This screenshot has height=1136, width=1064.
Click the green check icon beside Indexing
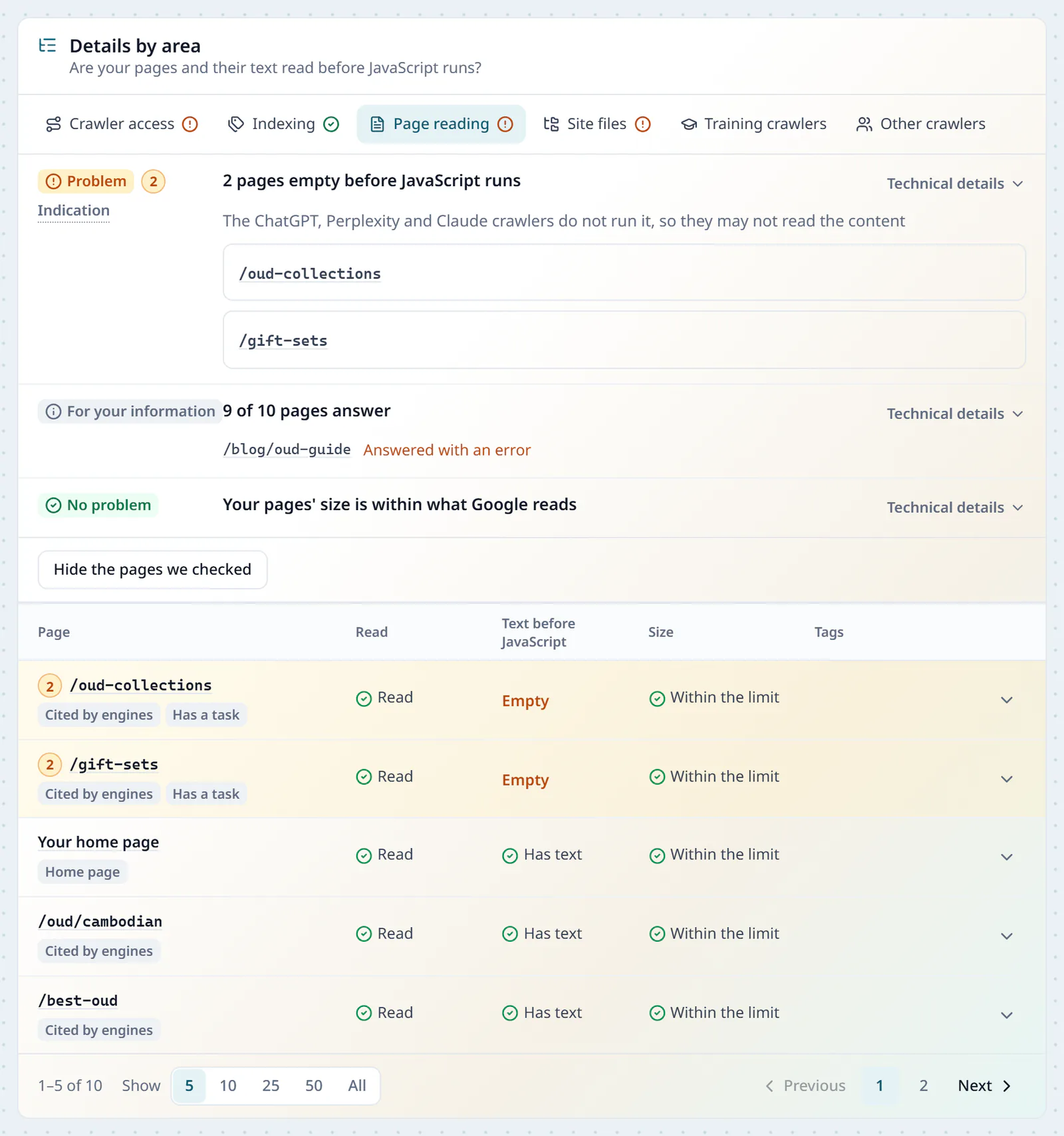point(331,124)
